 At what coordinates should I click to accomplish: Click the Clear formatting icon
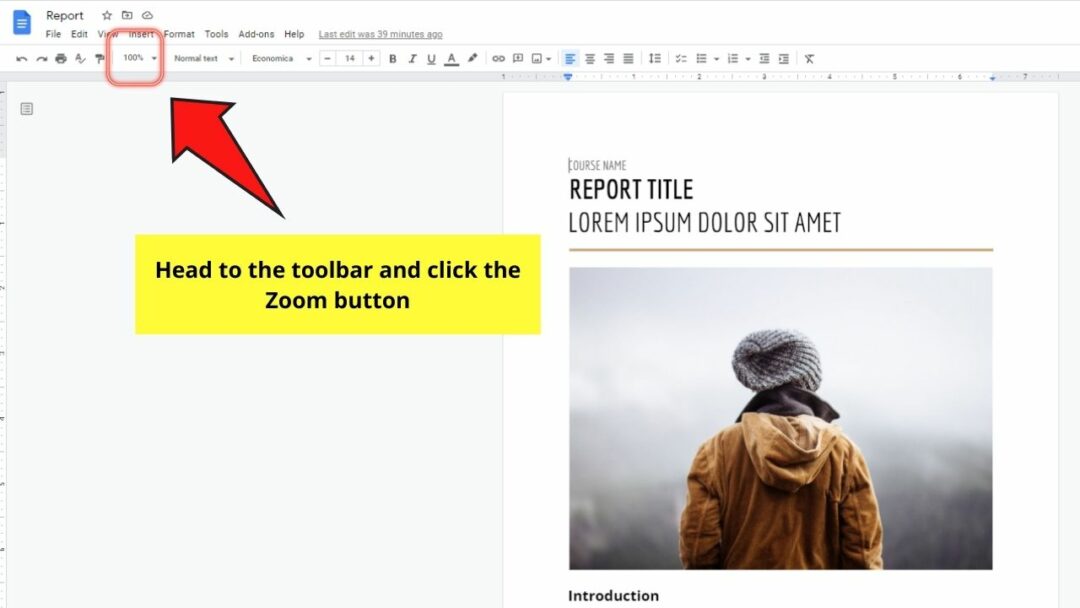[808, 58]
